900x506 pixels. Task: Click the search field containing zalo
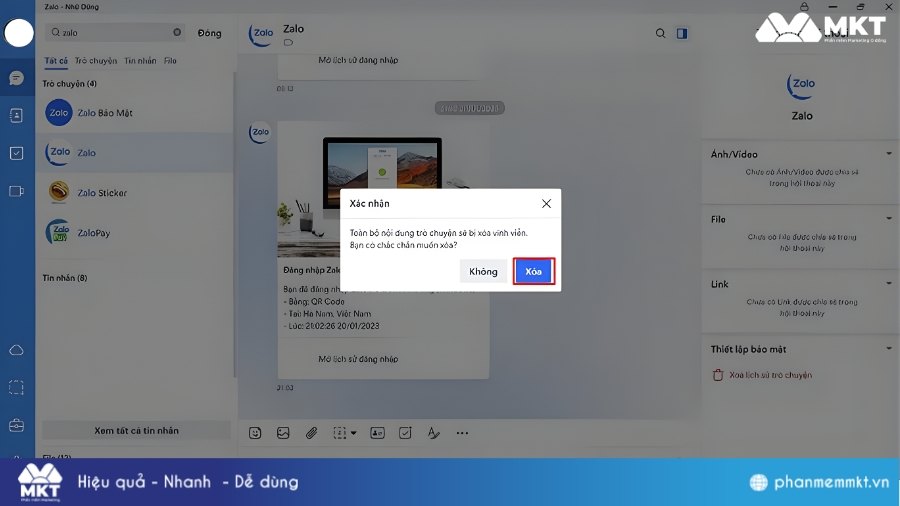point(115,33)
